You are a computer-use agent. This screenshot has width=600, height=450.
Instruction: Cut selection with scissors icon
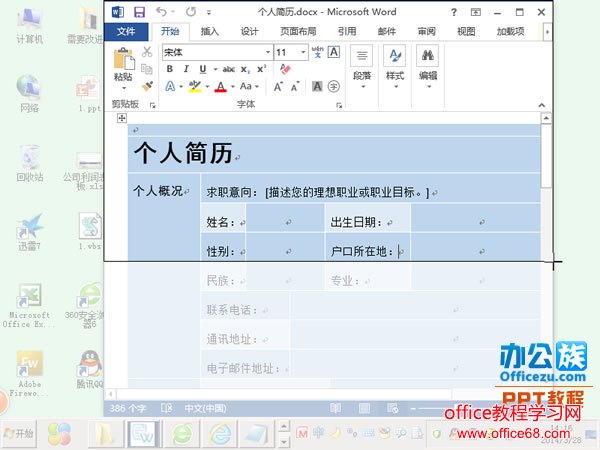click(147, 52)
